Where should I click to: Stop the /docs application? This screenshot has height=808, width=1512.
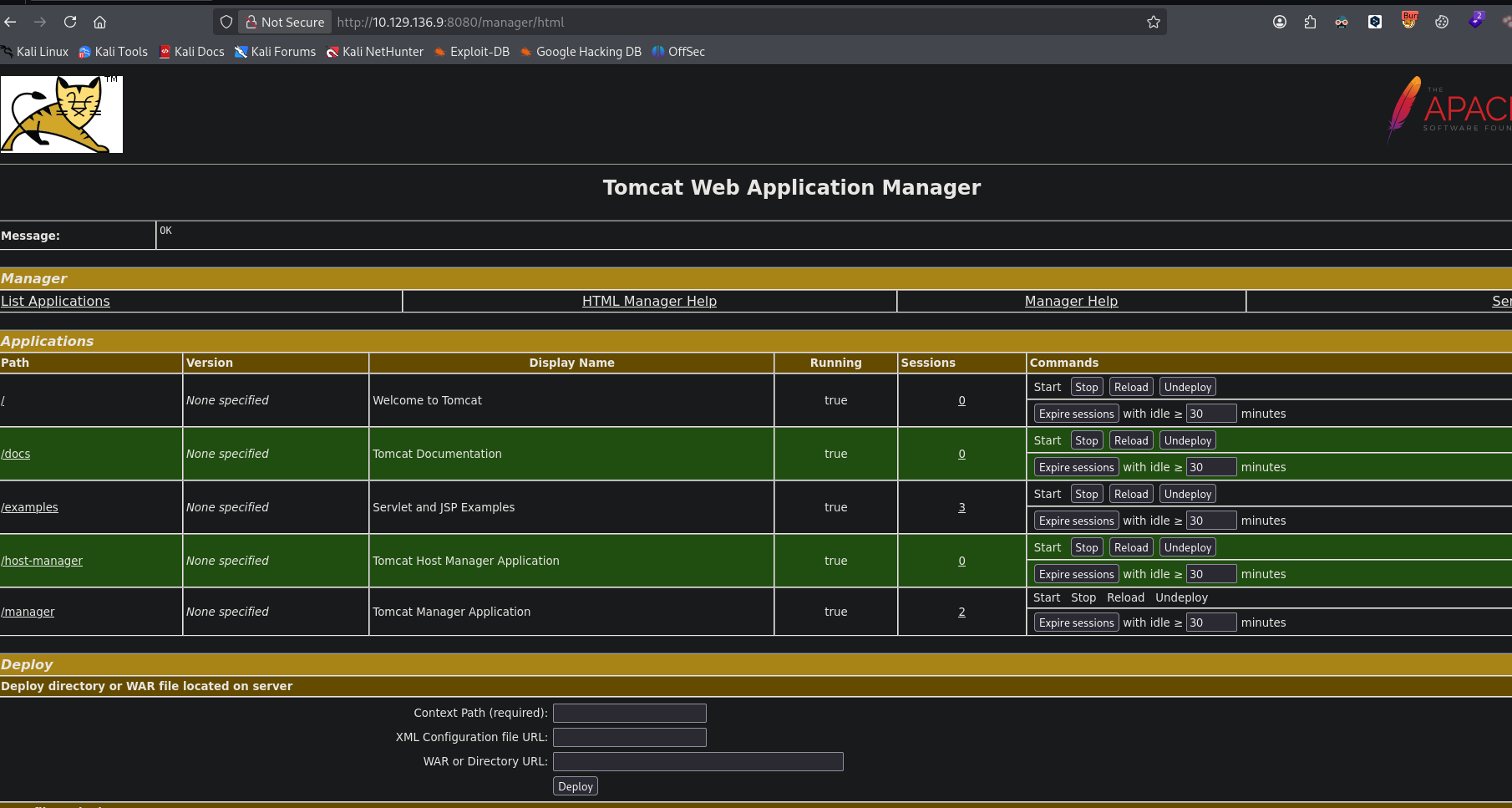tap(1087, 440)
